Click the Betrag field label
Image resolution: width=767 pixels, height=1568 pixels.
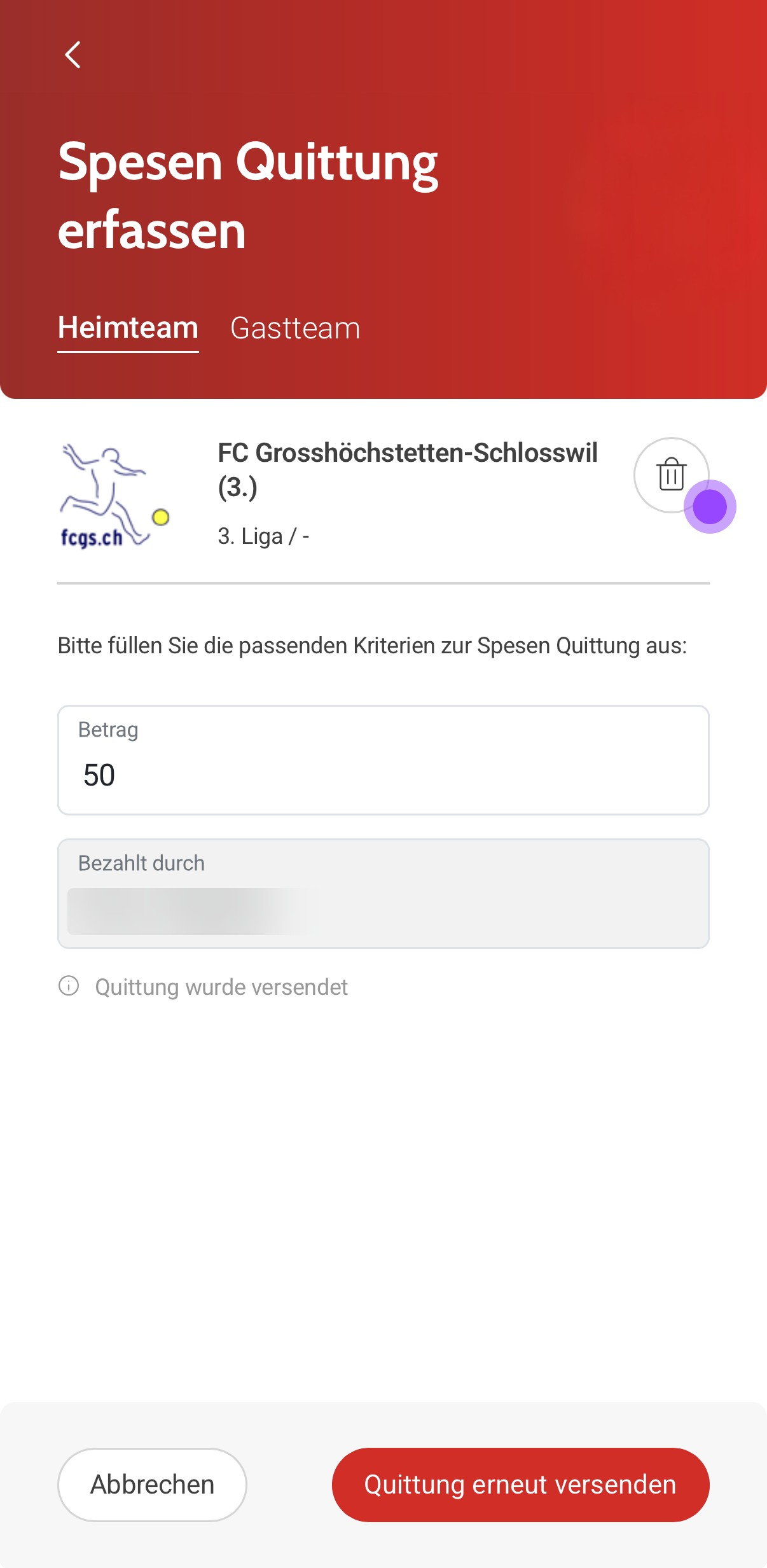(x=108, y=730)
